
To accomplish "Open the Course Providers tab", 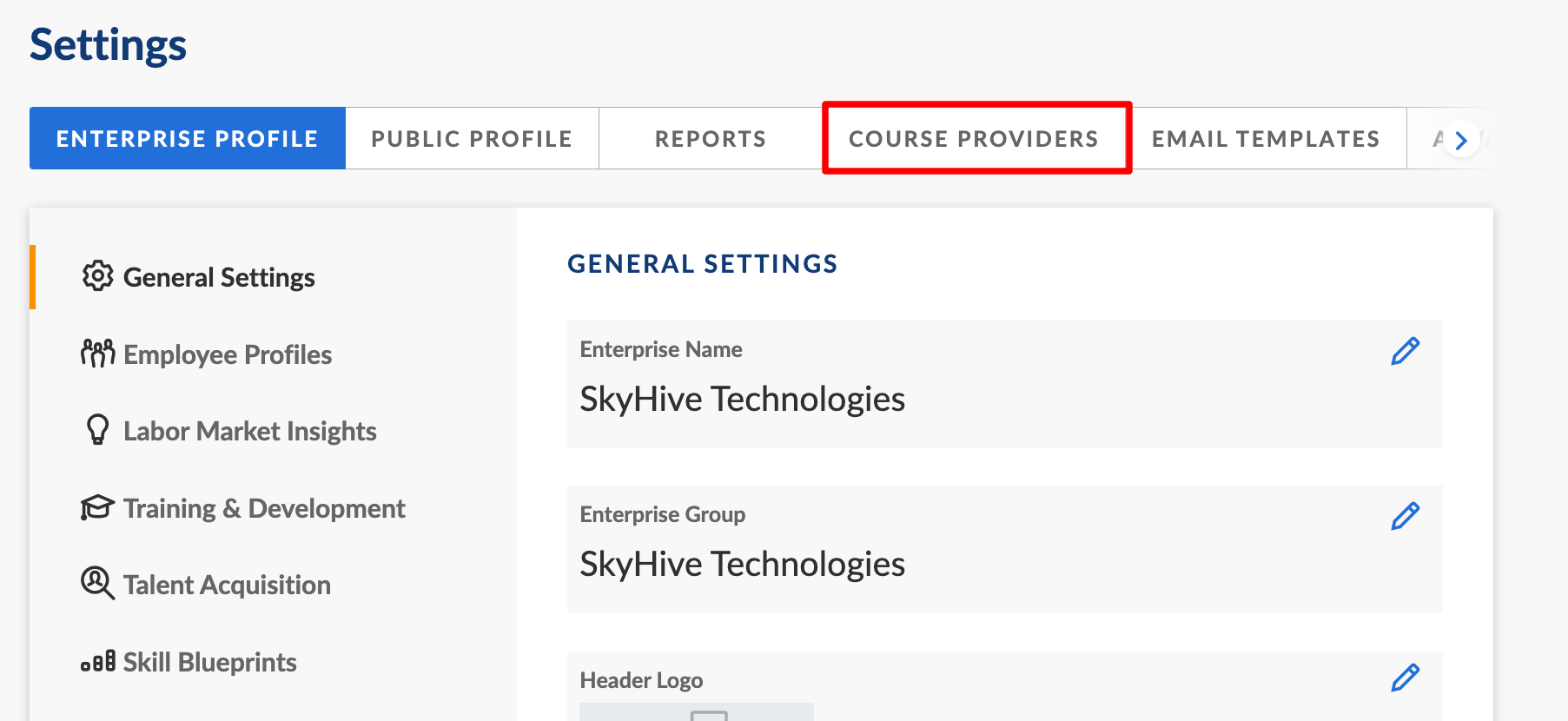I will pyautogui.click(x=975, y=138).
